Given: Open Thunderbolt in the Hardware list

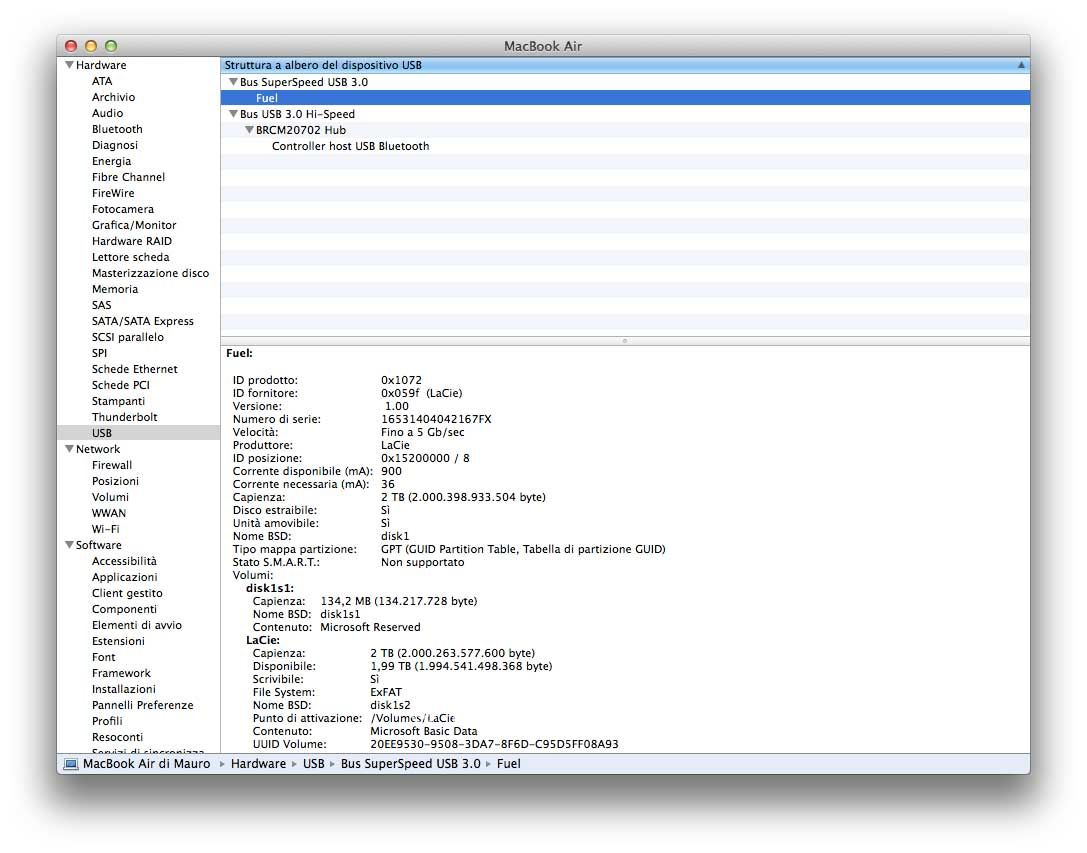Looking at the screenshot, I should pos(124,417).
